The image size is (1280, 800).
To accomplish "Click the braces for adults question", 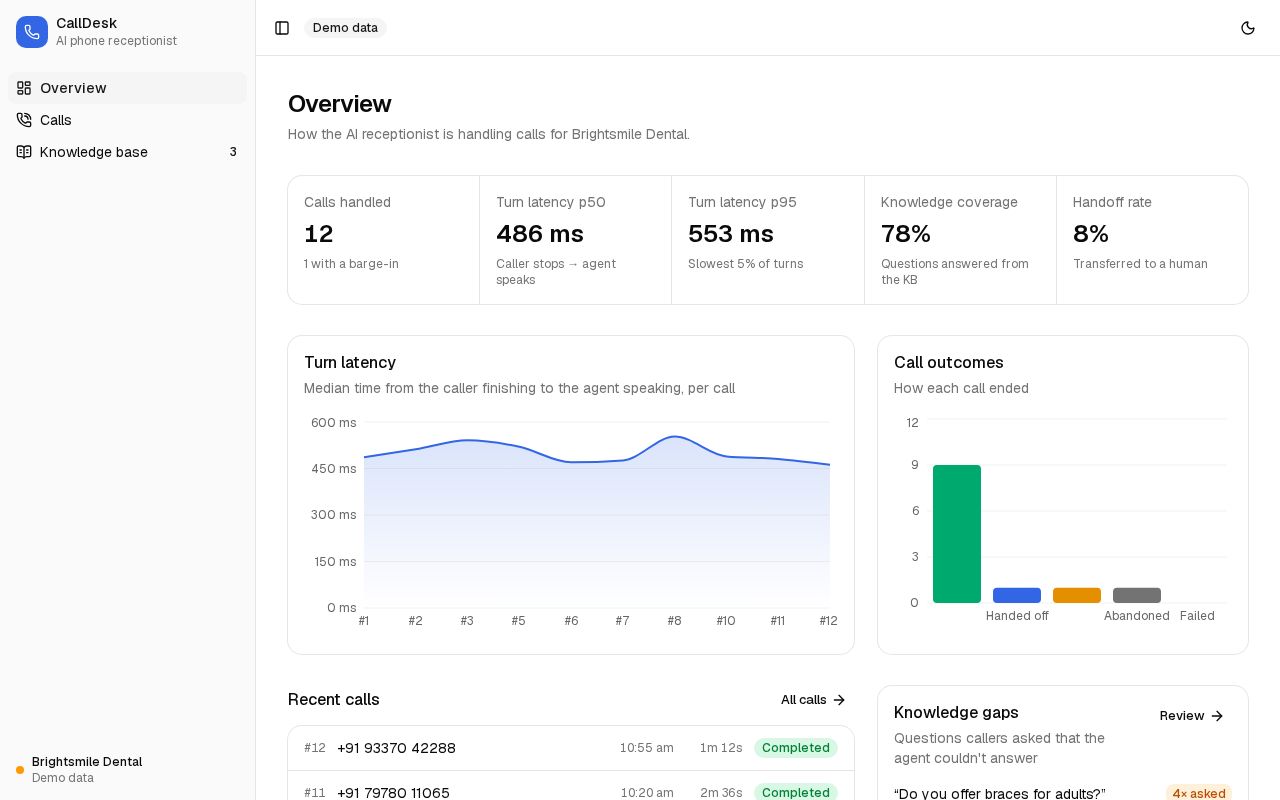I will pyautogui.click(x=1000, y=793).
